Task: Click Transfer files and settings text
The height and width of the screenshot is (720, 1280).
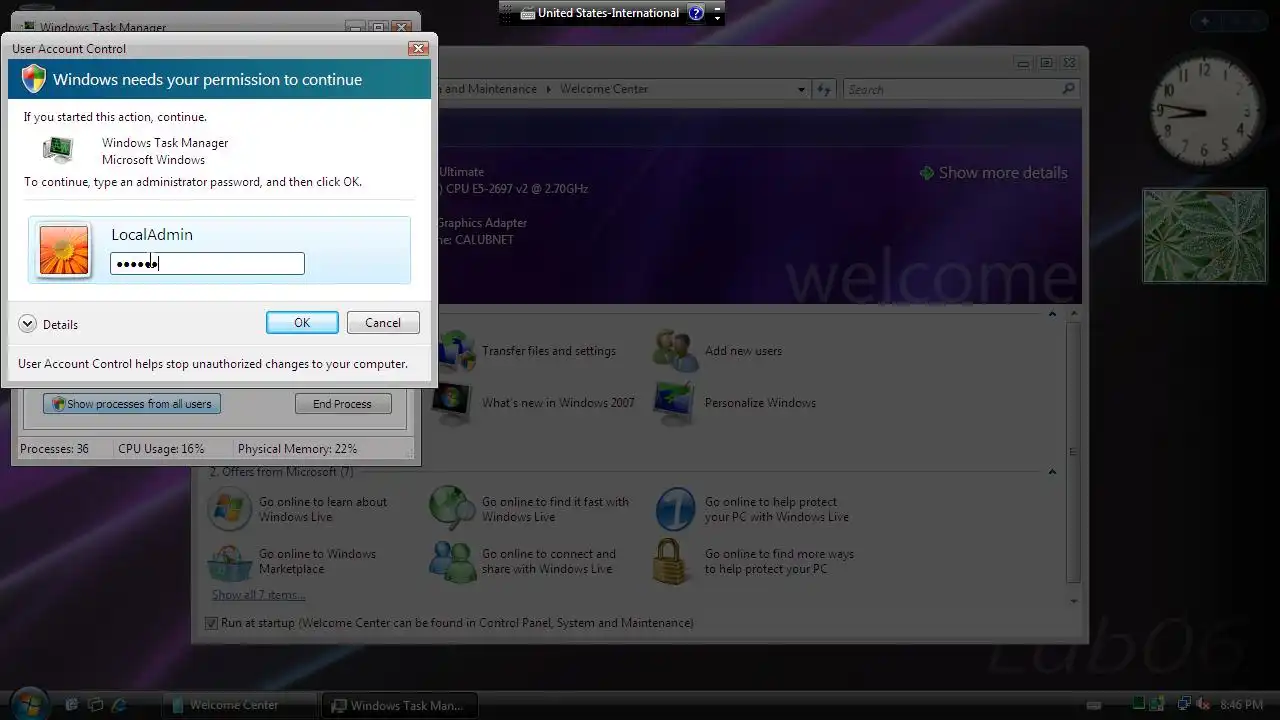Action: coord(549,351)
